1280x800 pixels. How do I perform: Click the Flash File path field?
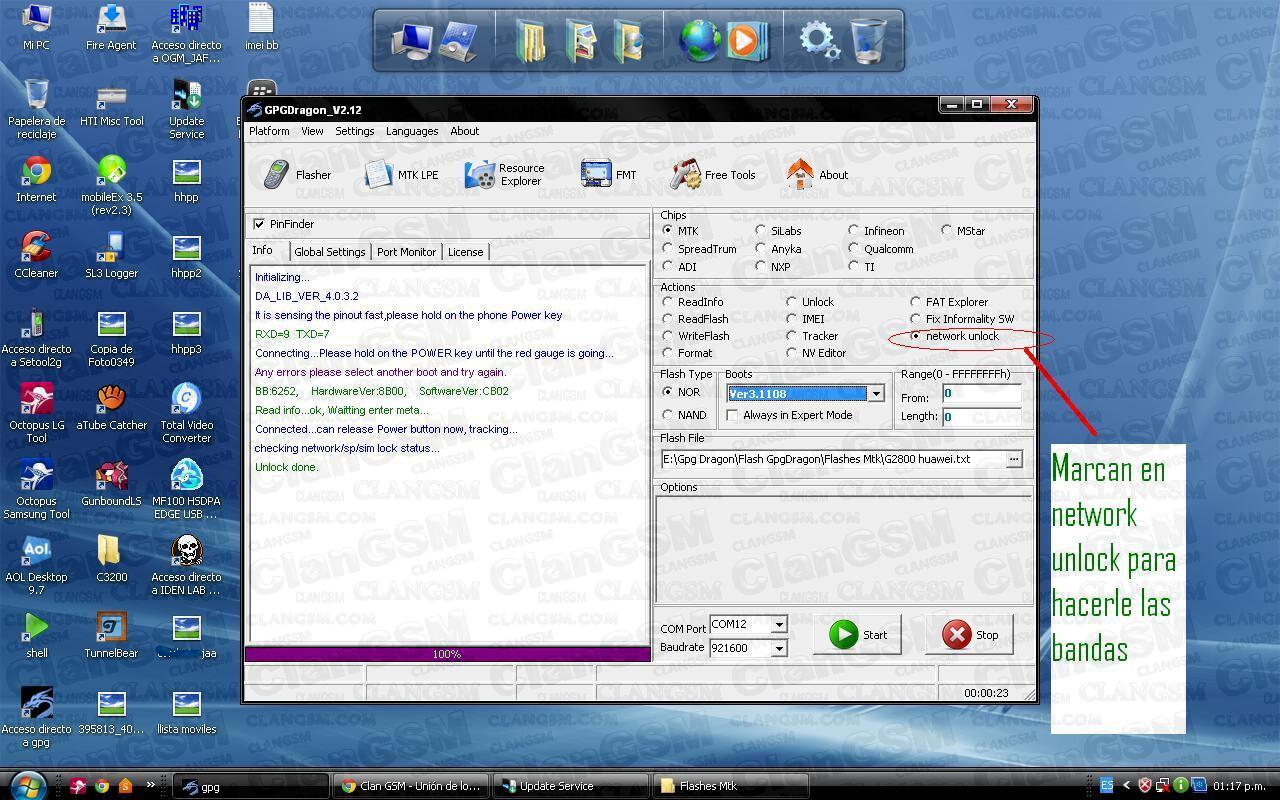click(x=831, y=459)
